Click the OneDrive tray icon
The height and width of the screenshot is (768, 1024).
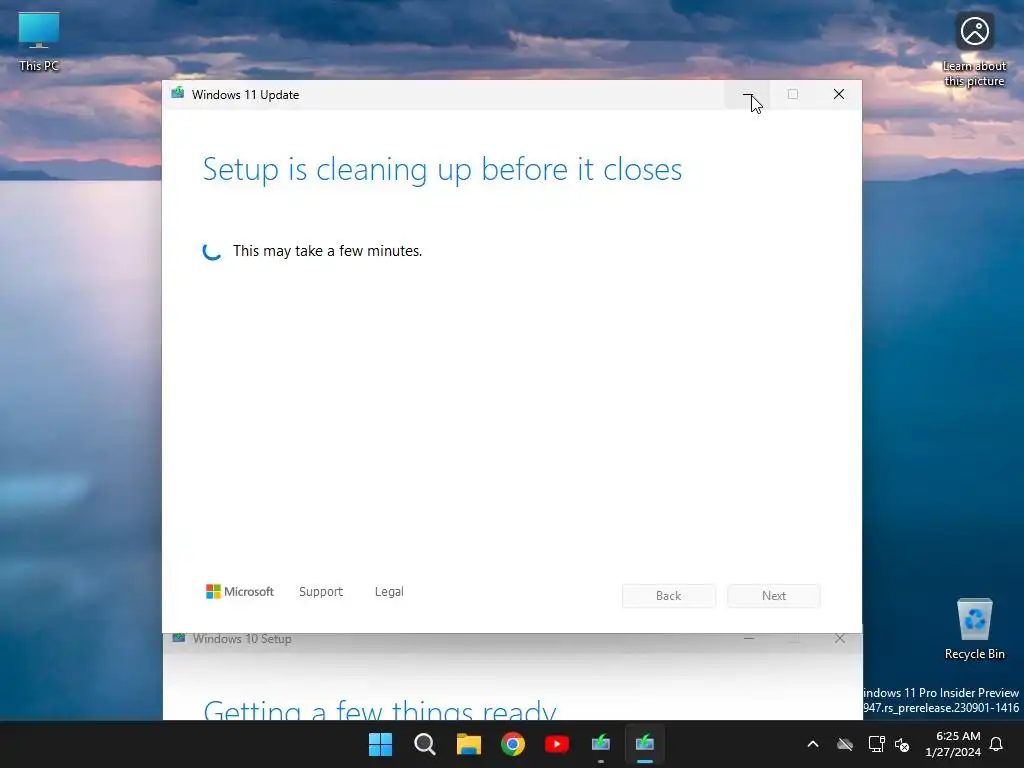(x=845, y=744)
